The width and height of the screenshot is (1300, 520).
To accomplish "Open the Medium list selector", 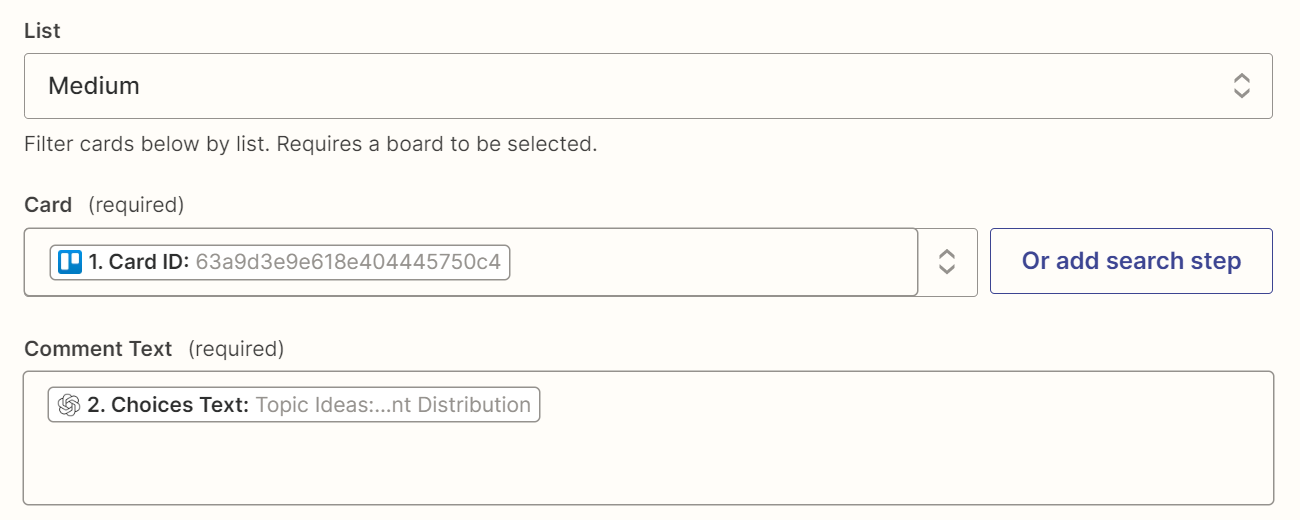I will pos(648,86).
